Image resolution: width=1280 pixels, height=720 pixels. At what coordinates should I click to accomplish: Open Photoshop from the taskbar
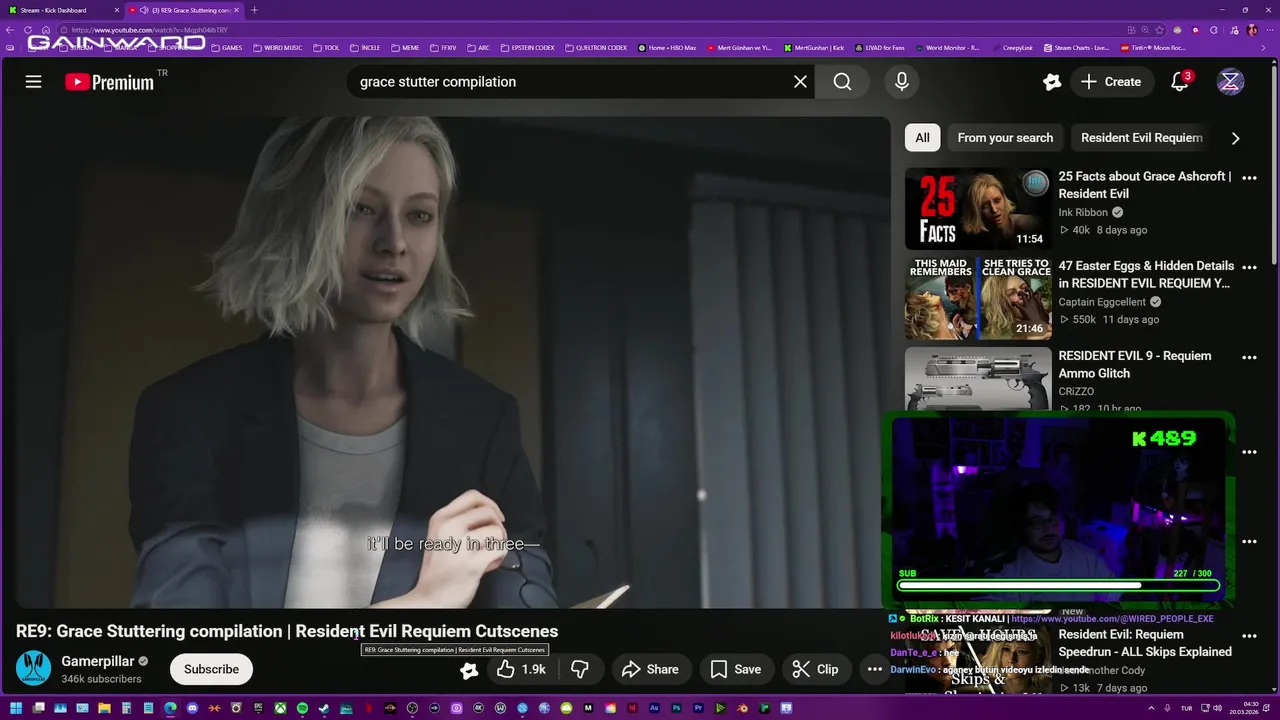coord(676,708)
